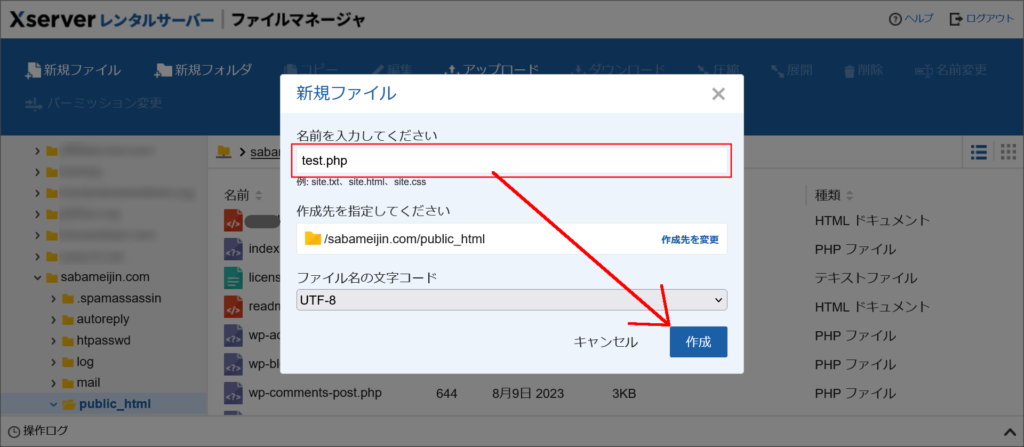Click the destination folder icon in dialog
Screen dimensions: 1024x447
pos(313,239)
